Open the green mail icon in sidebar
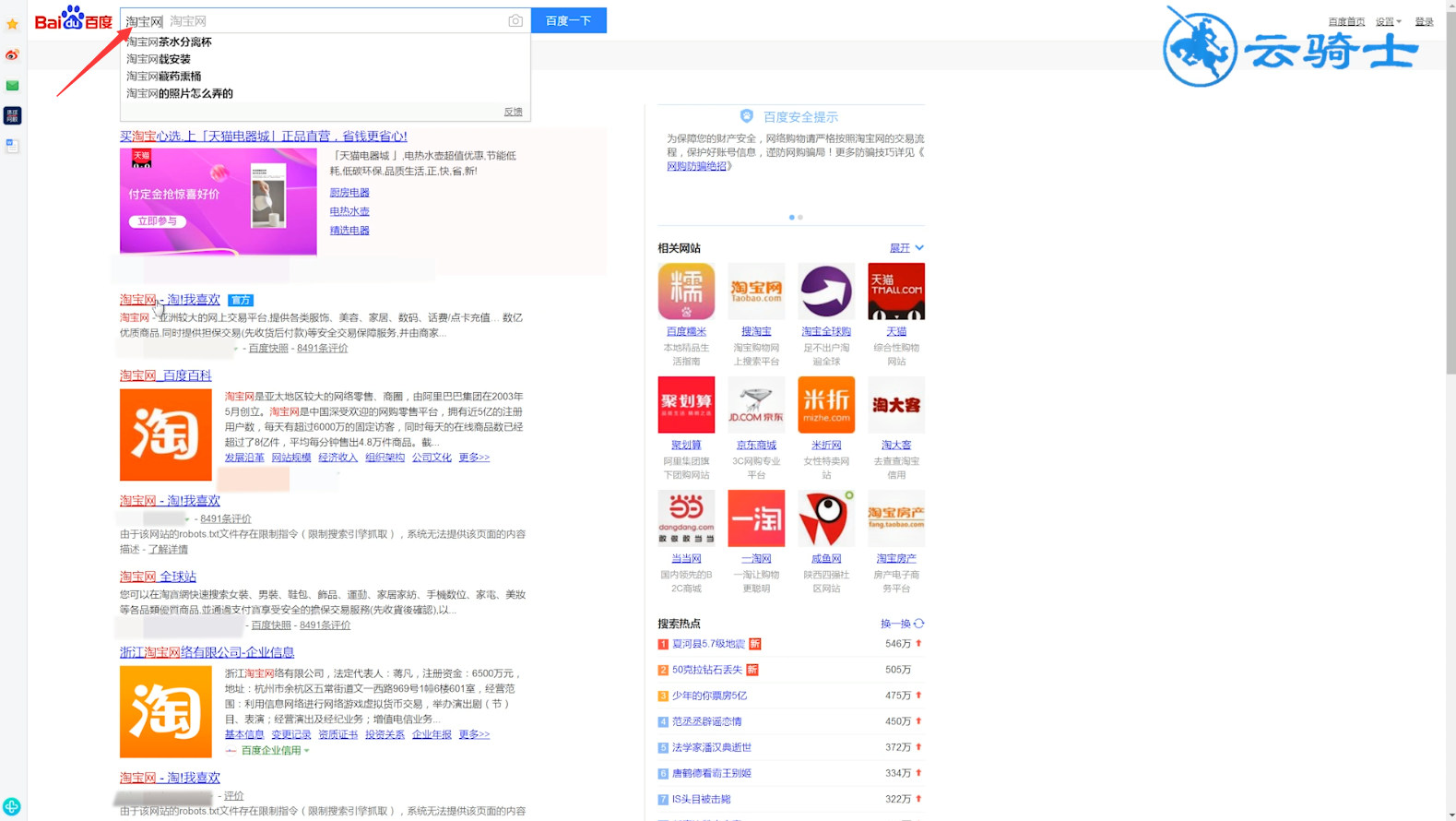The image size is (1456, 821). click(12, 86)
